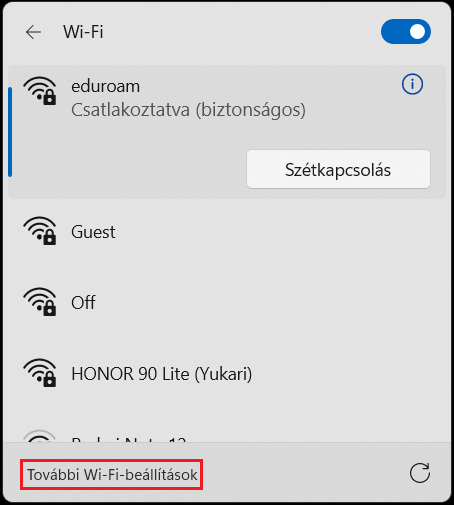This screenshot has height=505, width=454.
Task: Click the Szétkapcsolás disconnect button
Action: coord(338,169)
